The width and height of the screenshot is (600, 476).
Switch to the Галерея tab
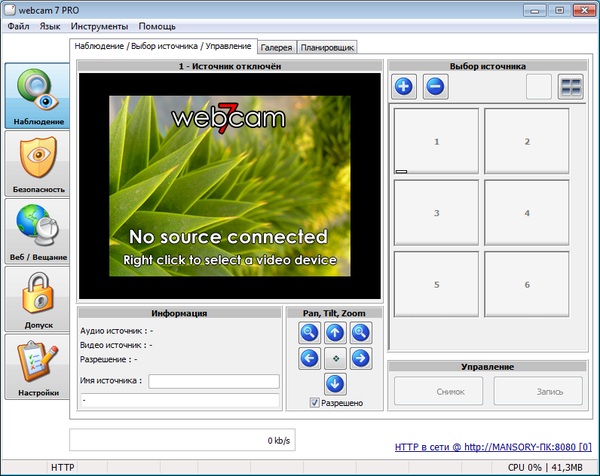coord(277,47)
